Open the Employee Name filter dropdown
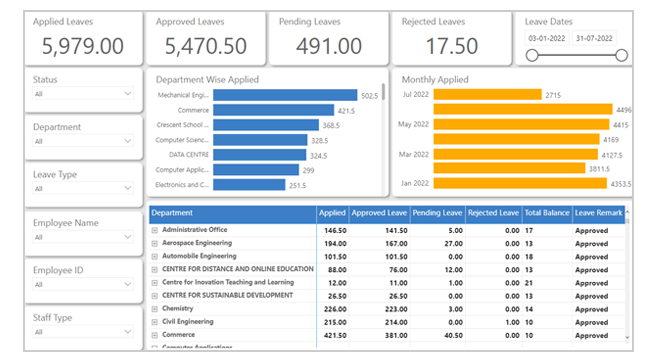The width and height of the screenshot is (650, 360). [x=82, y=237]
